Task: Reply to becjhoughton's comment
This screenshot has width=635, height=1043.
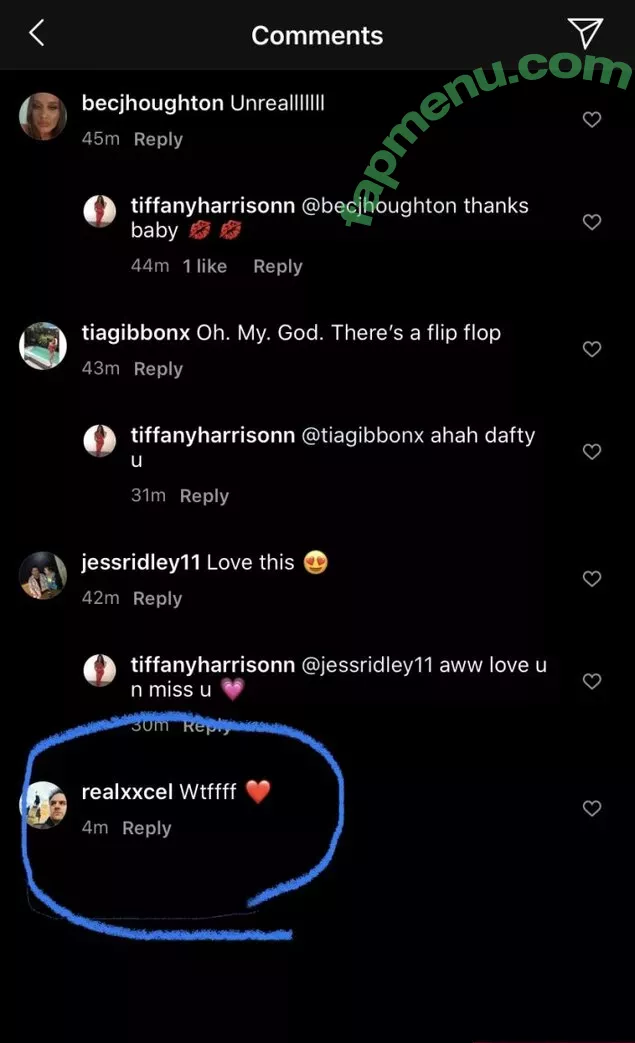Action: point(158,139)
